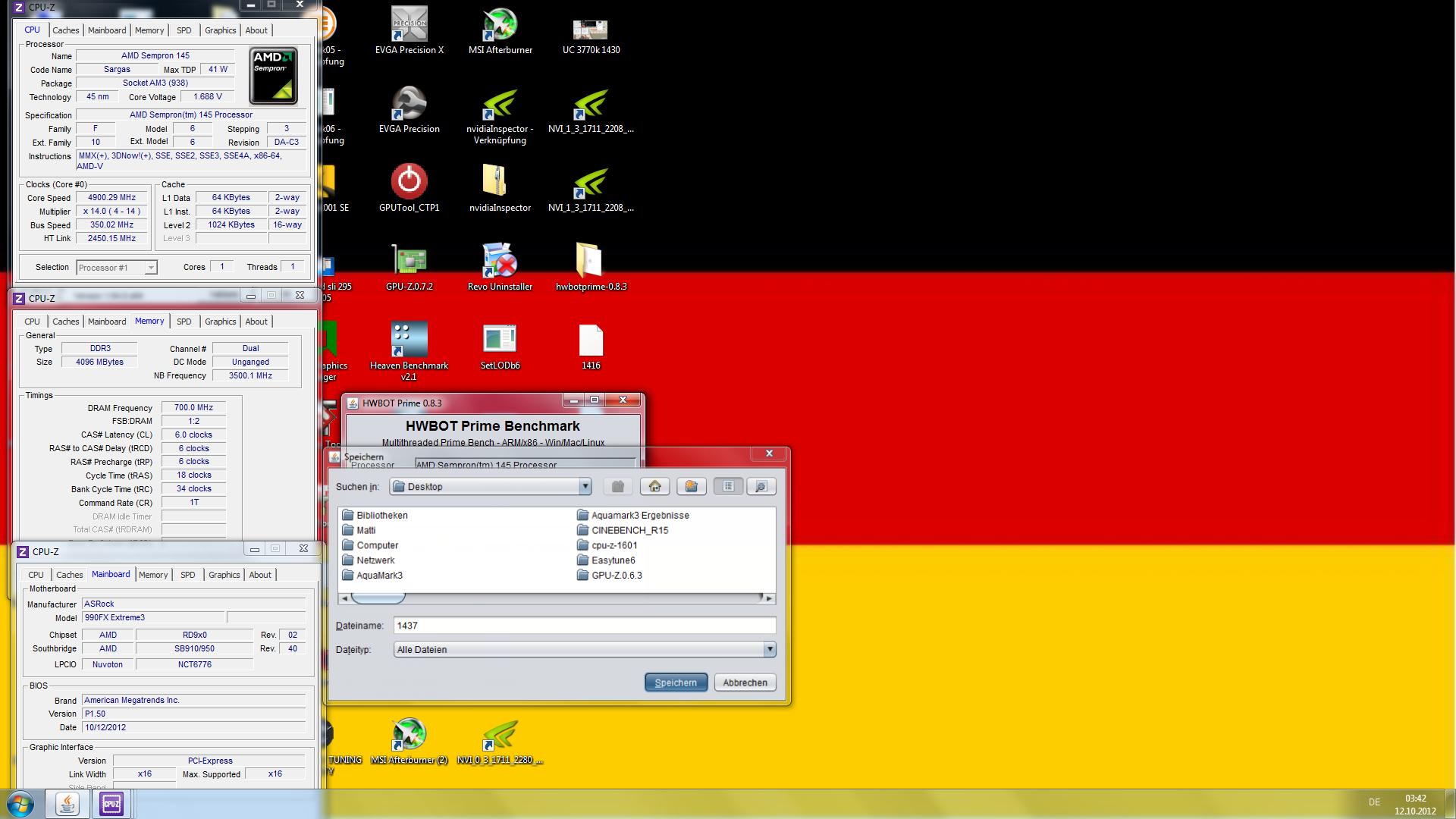The image size is (1456, 819).
Task: Create new folder in Speichern dialog
Action: click(692, 486)
